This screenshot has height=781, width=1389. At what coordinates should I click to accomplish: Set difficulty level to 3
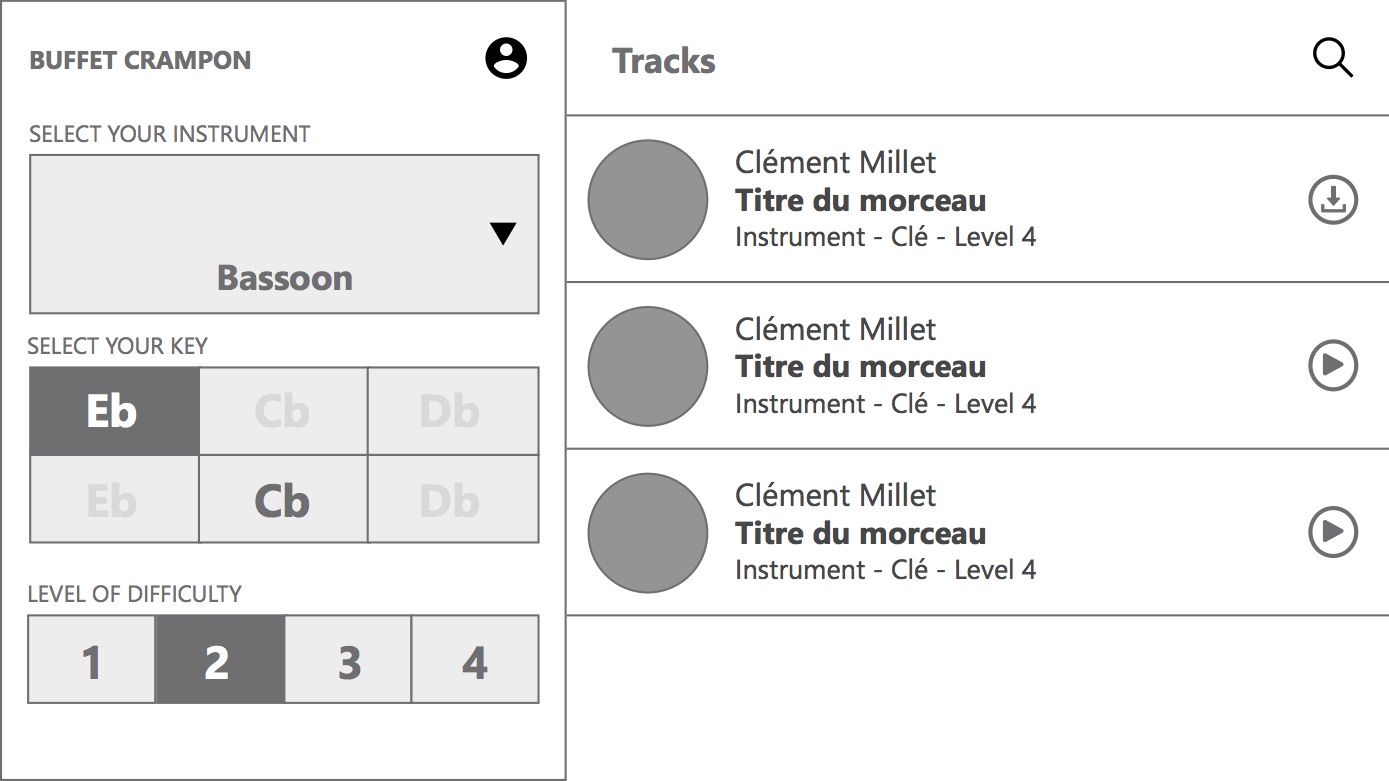pos(348,660)
